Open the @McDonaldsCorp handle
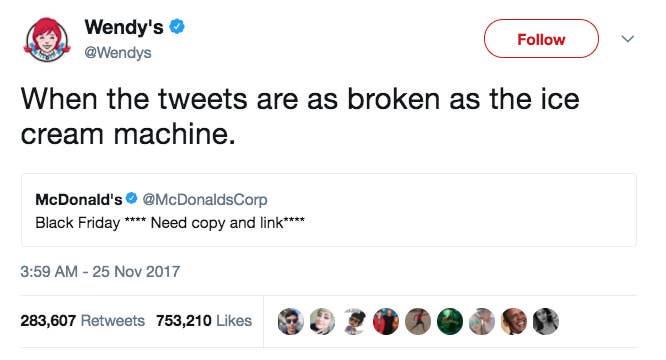 (205, 199)
